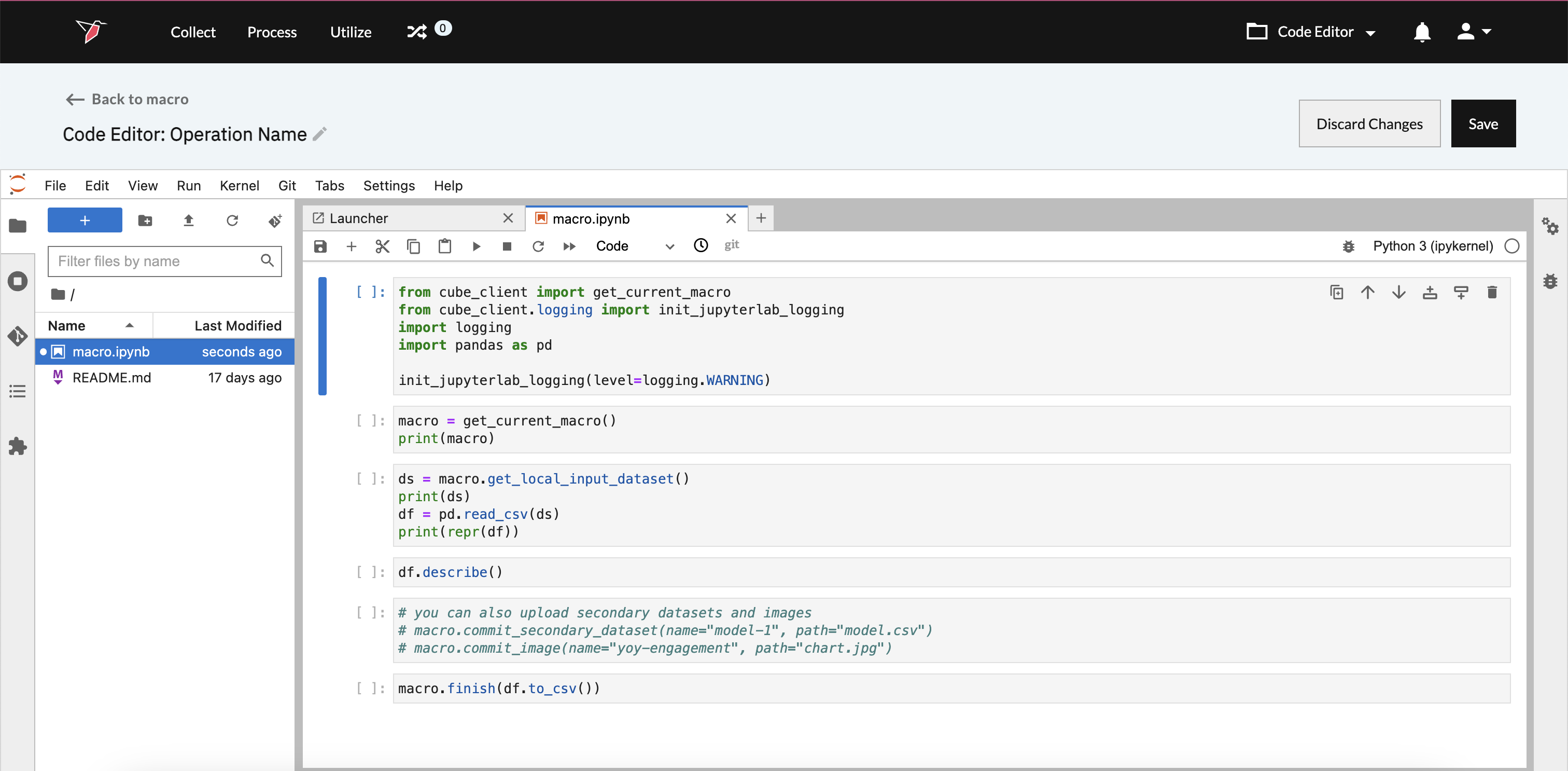This screenshot has height=771, width=1568.
Task: Open the Extension Manager puzzle icon
Action: tap(18, 446)
